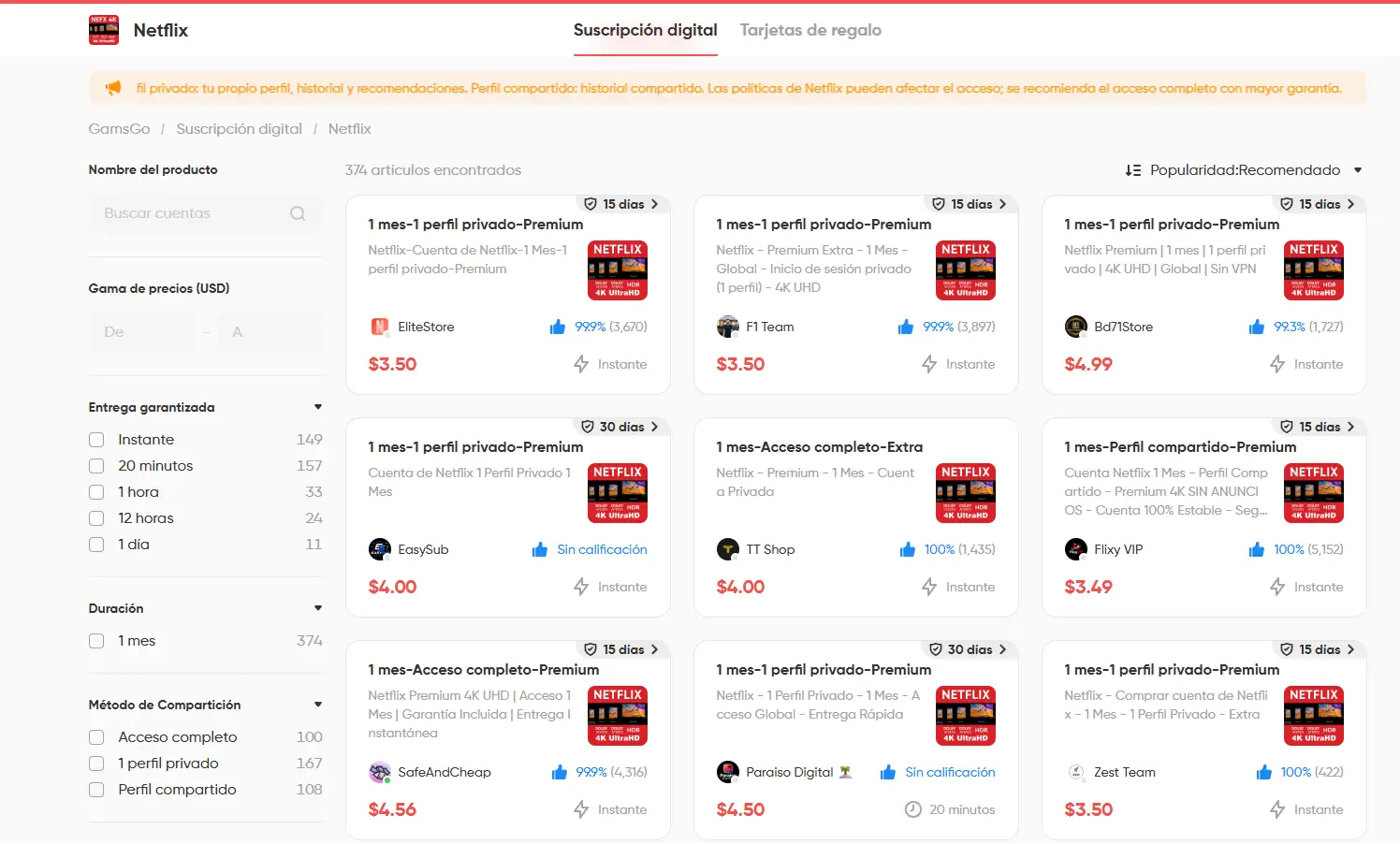Click the thumbs-up icon next to Flixy VIP rating

(1257, 549)
